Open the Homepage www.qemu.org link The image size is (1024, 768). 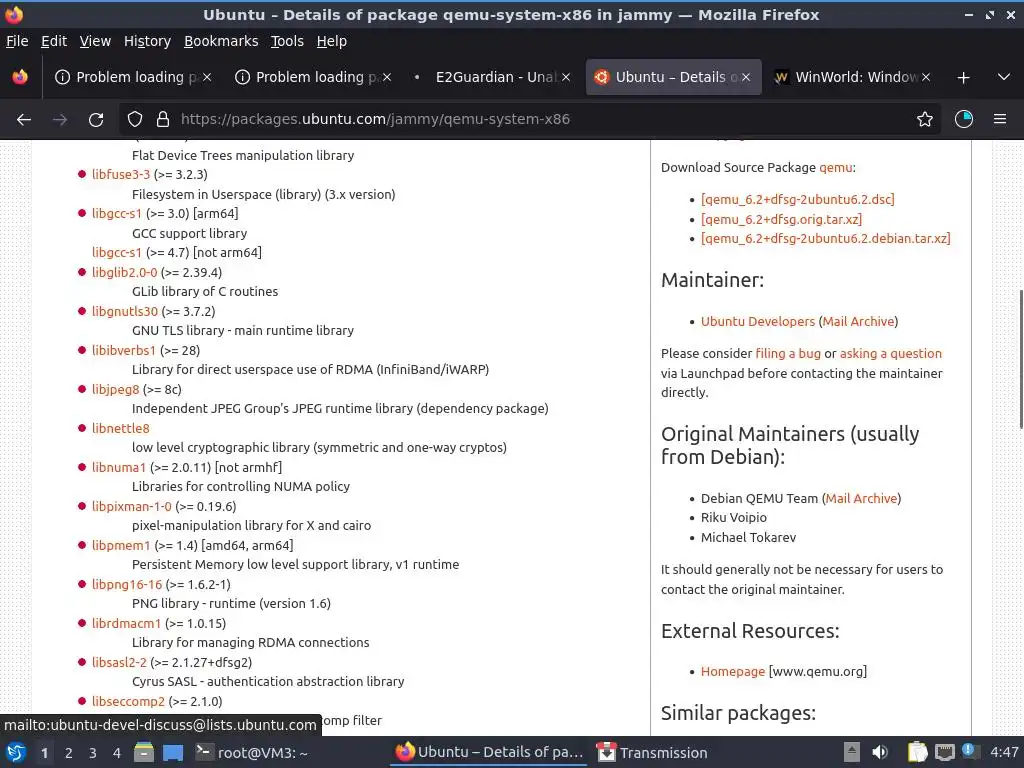tap(733, 671)
